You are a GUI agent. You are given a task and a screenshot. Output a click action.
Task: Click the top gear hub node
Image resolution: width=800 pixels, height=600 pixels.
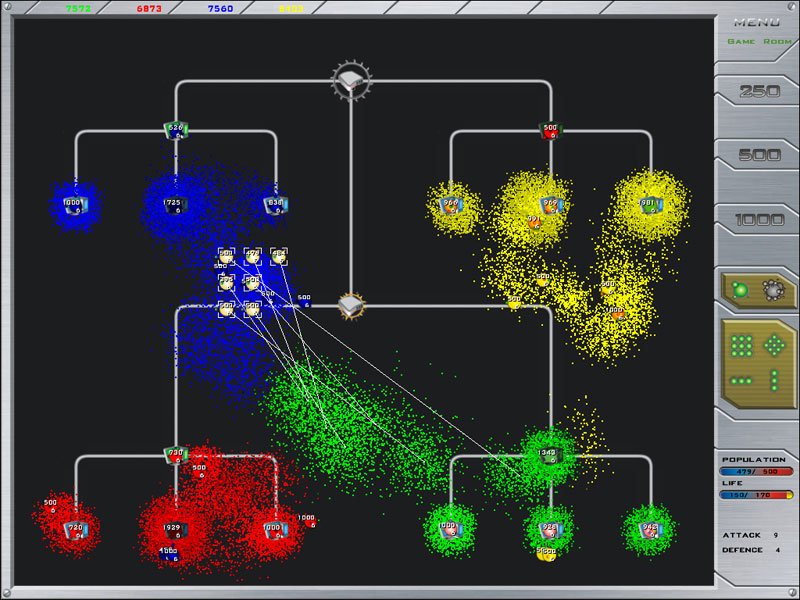tap(350, 78)
